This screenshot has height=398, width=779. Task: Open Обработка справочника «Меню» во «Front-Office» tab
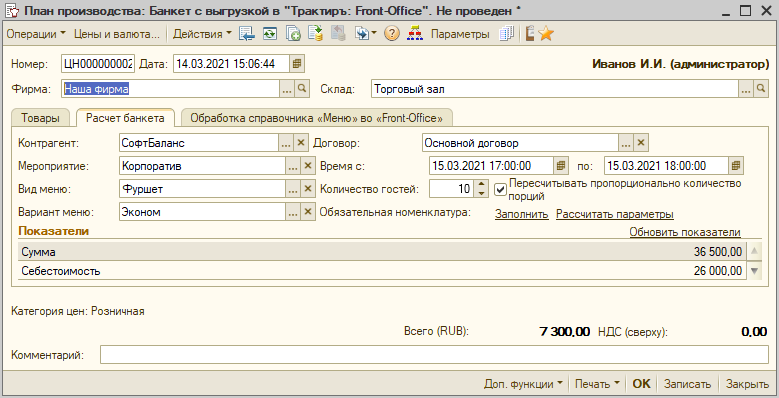[316, 118]
